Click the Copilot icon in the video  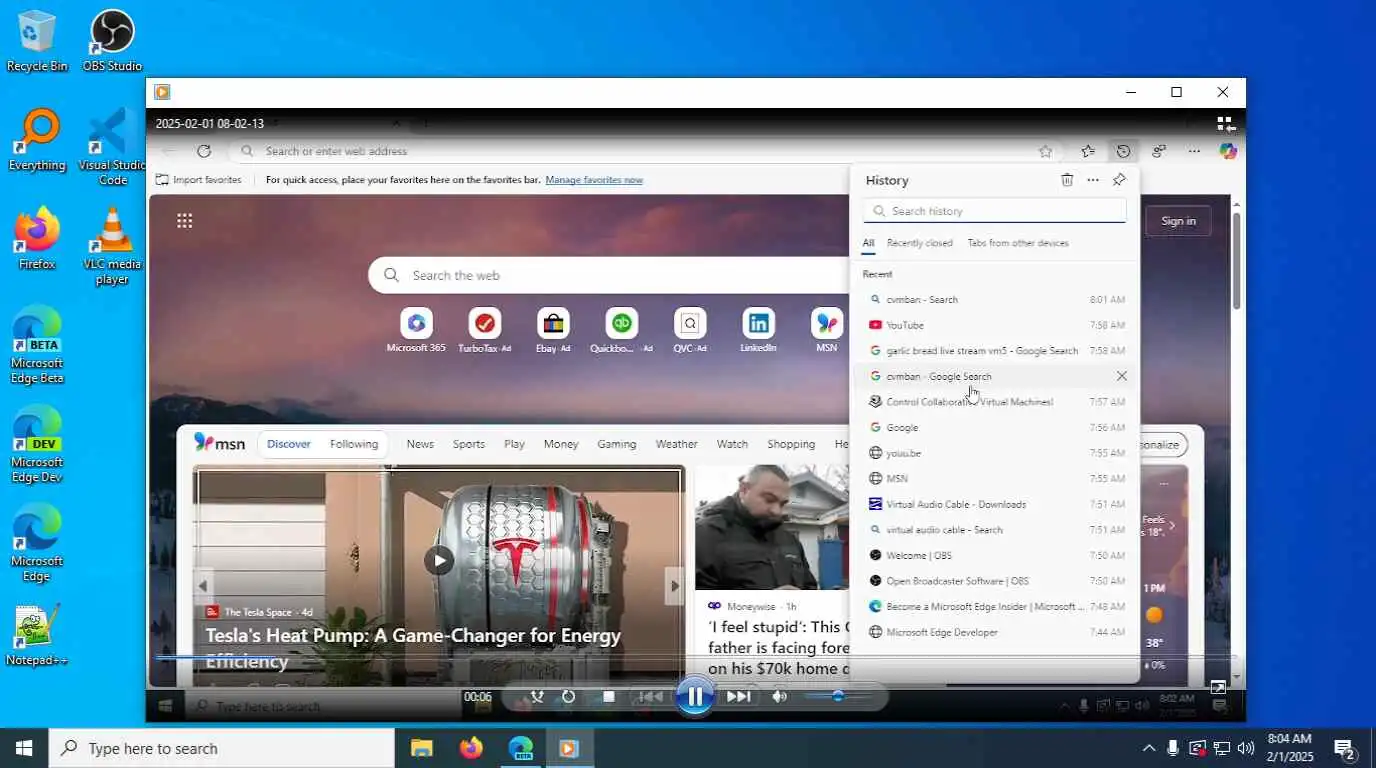pos(1228,151)
